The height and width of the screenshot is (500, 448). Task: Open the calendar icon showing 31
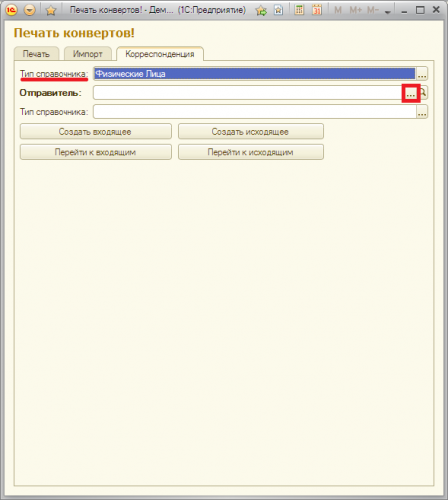tap(317, 10)
